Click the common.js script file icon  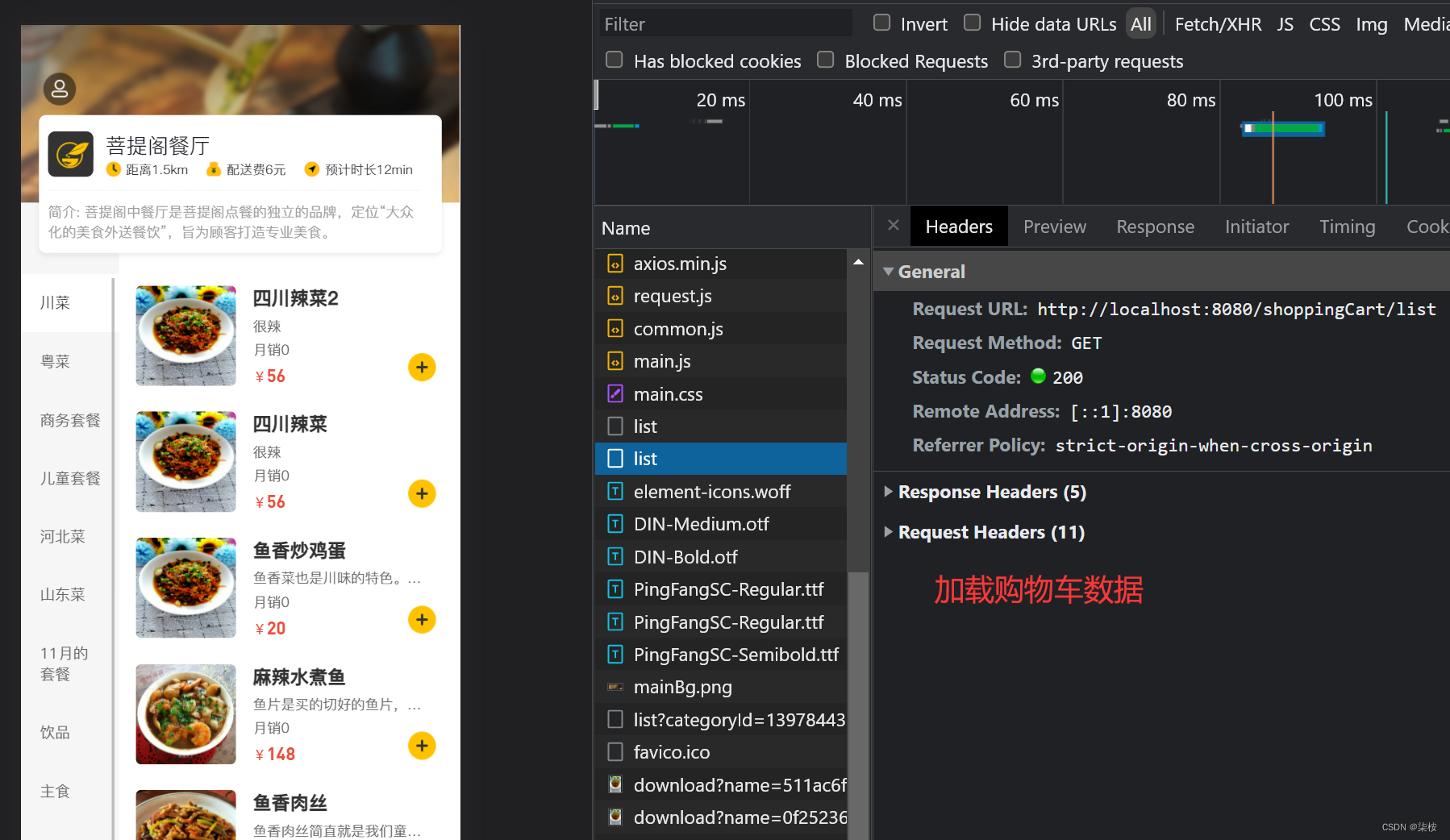[x=615, y=329]
